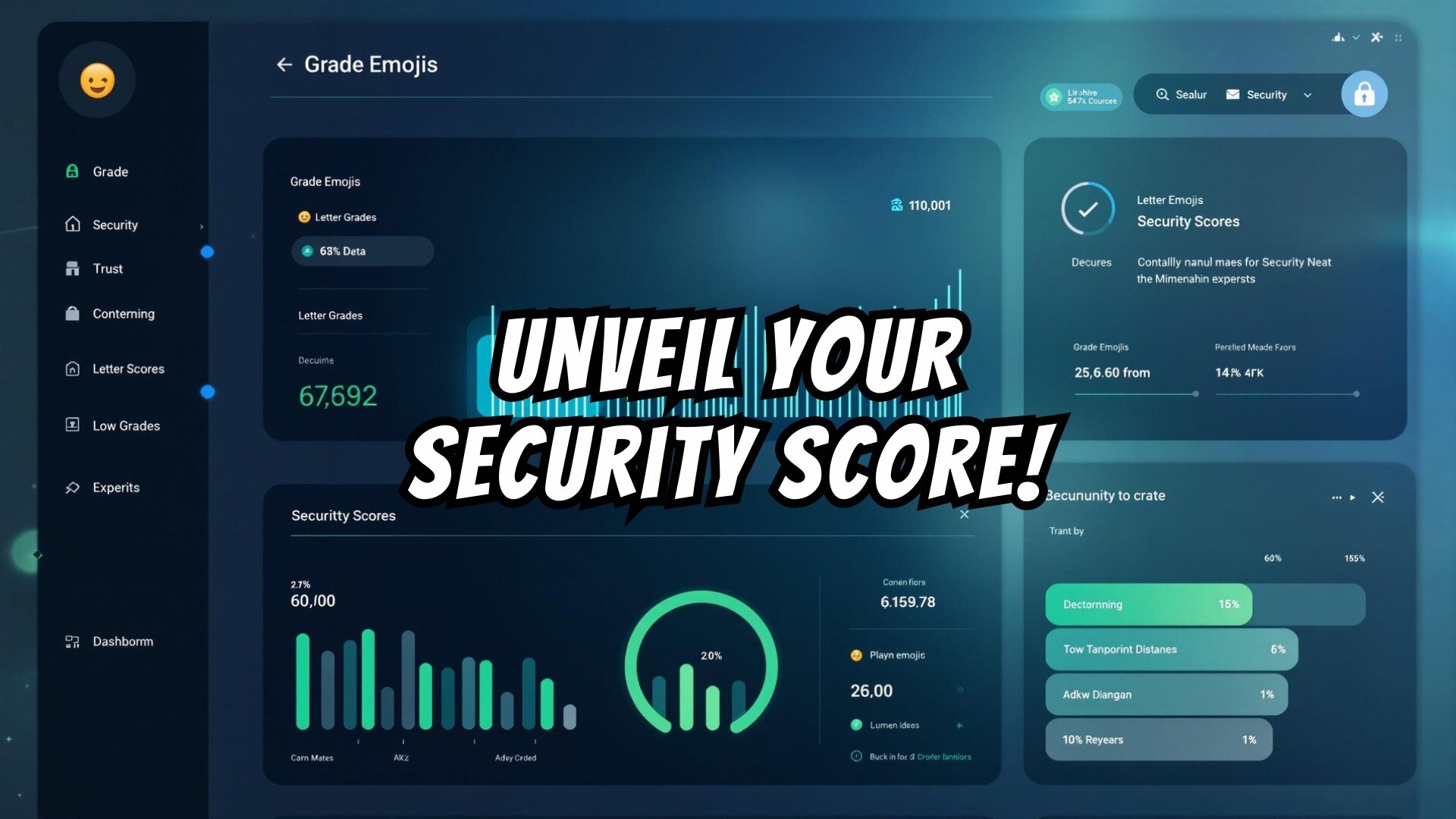Image resolution: width=1456 pixels, height=819 pixels.
Task: Expand the Grade Emojis panel header
Action: click(325, 181)
